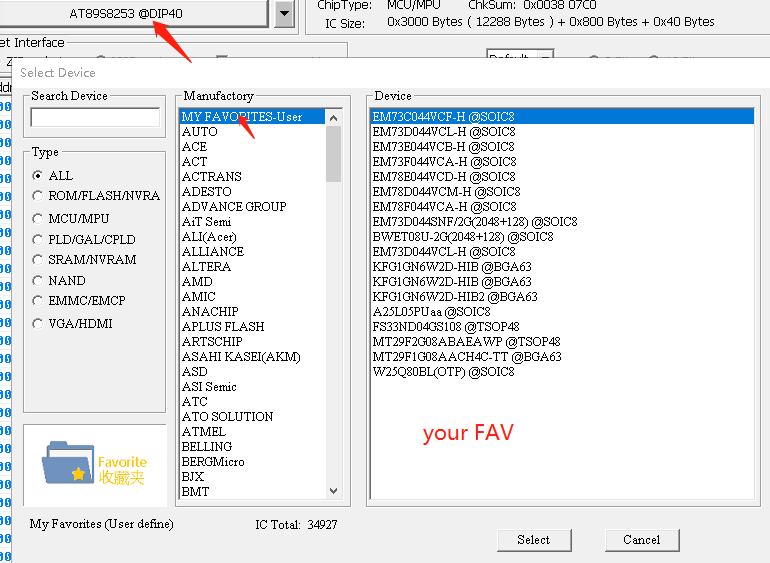
Task: Choose ATMEL from the manufacturer list
Action: coord(204,432)
